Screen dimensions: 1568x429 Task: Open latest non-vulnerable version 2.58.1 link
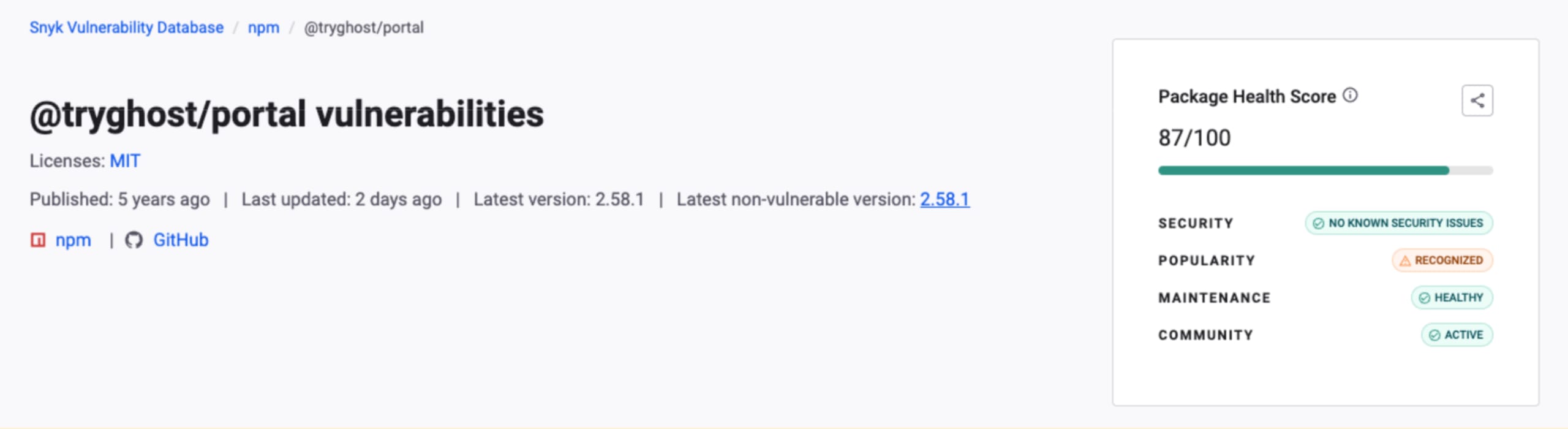click(x=945, y=199)
